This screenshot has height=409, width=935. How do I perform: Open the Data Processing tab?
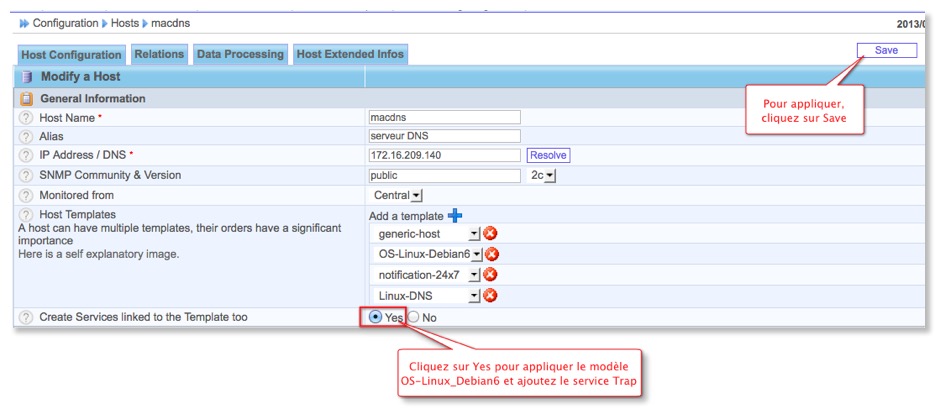coord(240,54)
